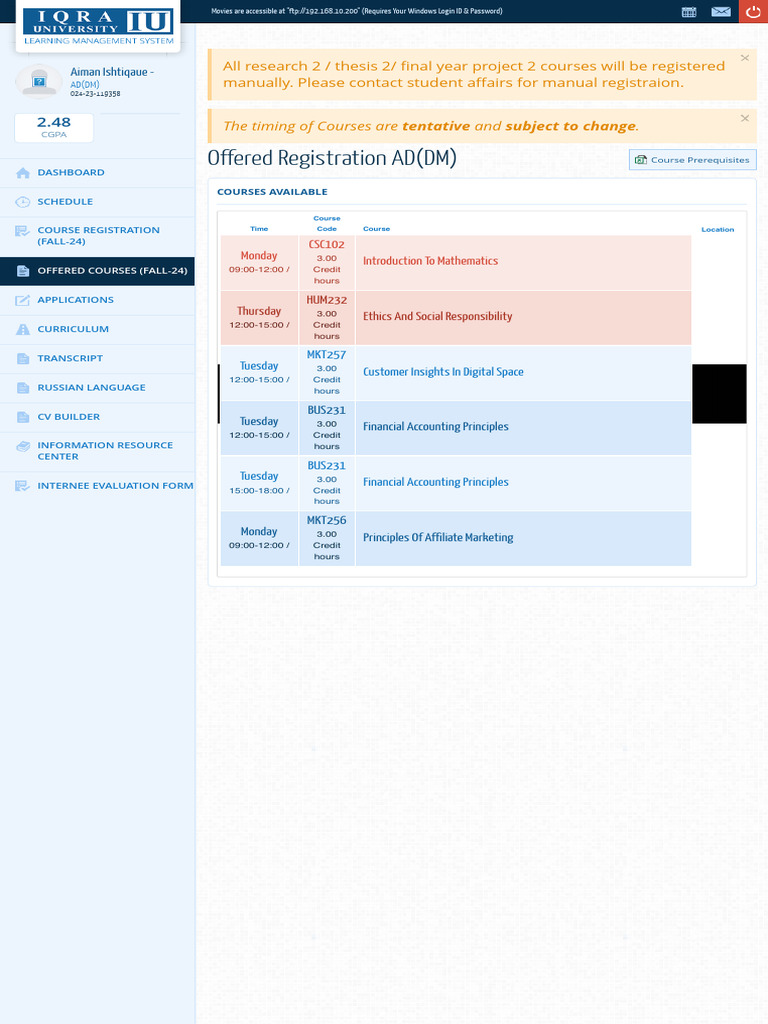Open the Curriculum menu item

point(97,330)
